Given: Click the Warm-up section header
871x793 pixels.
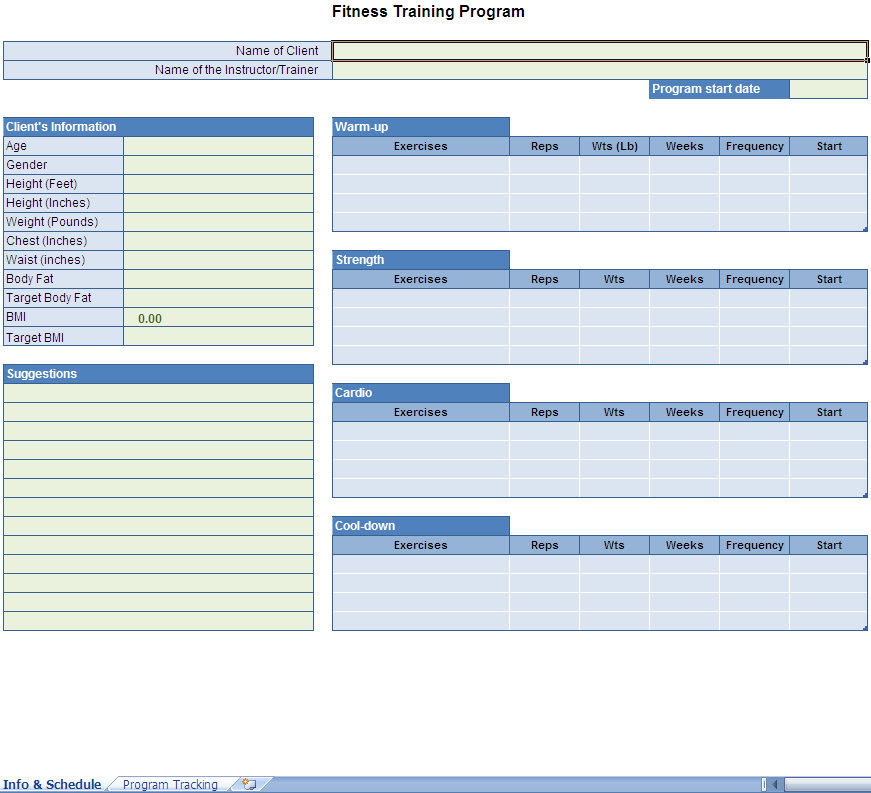Looking at the screenshot, I should [421, 127].
